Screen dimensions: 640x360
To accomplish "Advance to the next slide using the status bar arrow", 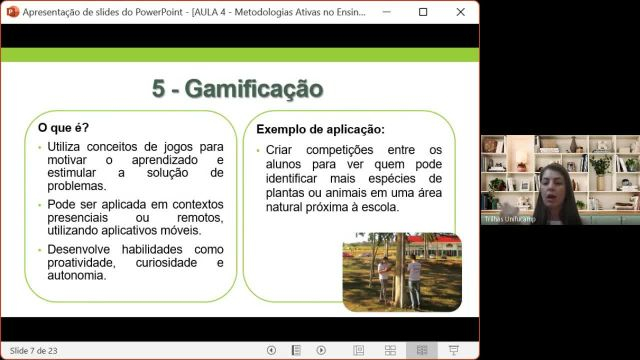I will [x=321, y=350].
